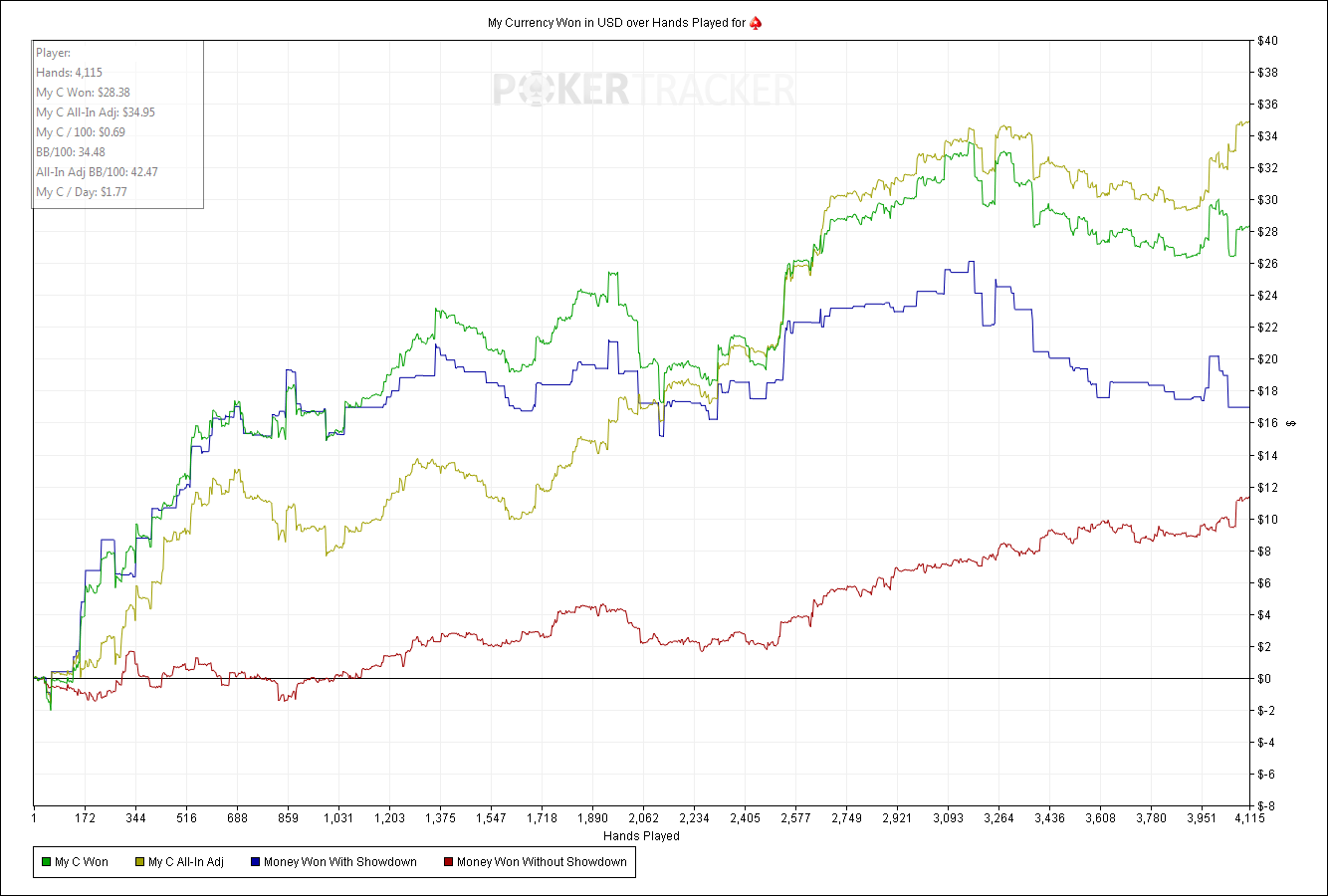Click the '516' x-axis tick label

(186, 818)
